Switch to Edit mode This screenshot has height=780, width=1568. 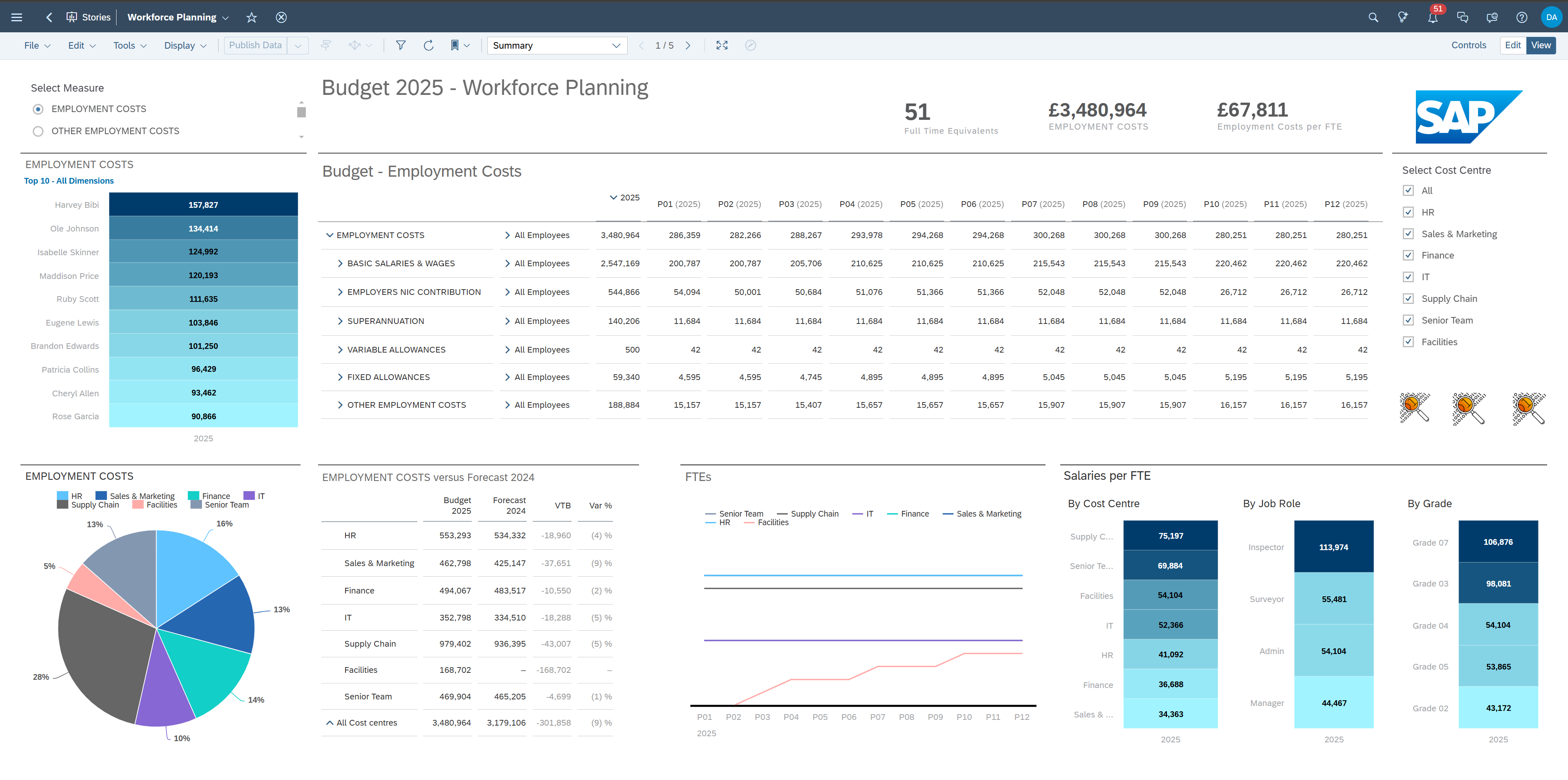click(x=1513, y=45)
